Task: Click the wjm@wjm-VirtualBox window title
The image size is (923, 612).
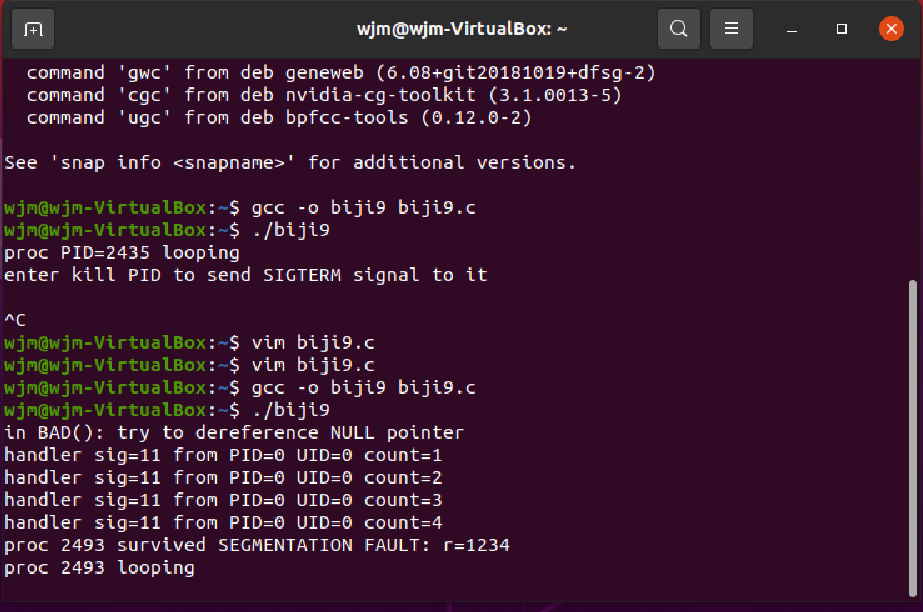Action: 462,29
